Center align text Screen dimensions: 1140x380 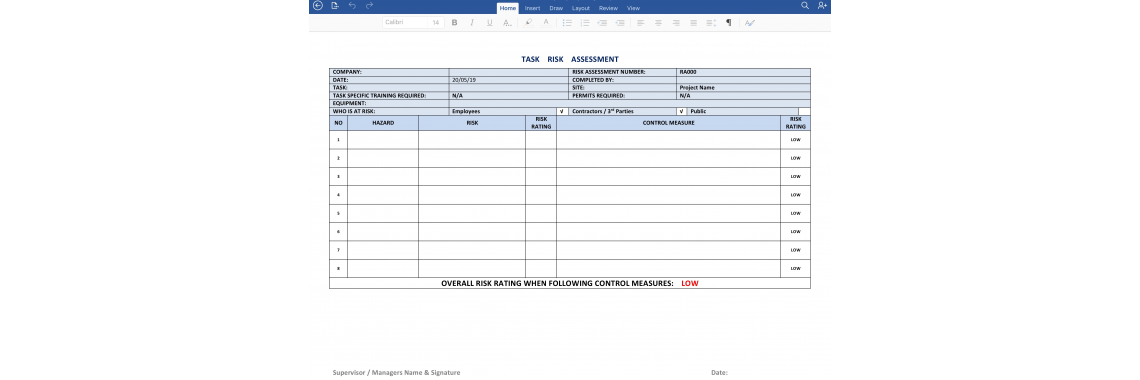658,23
